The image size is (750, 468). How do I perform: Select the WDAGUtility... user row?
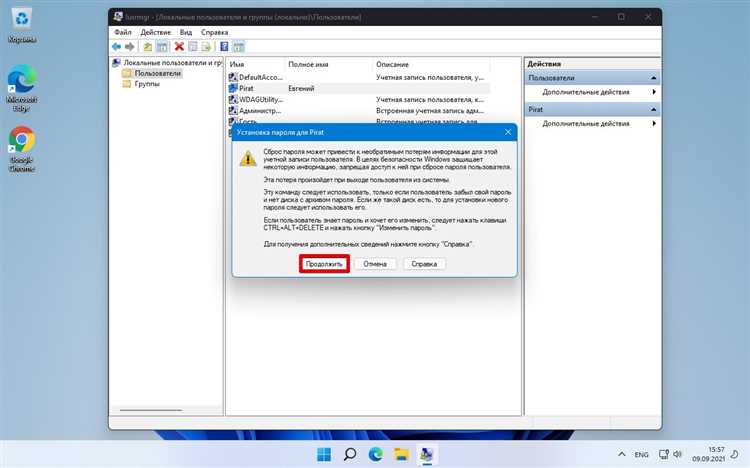358,100
